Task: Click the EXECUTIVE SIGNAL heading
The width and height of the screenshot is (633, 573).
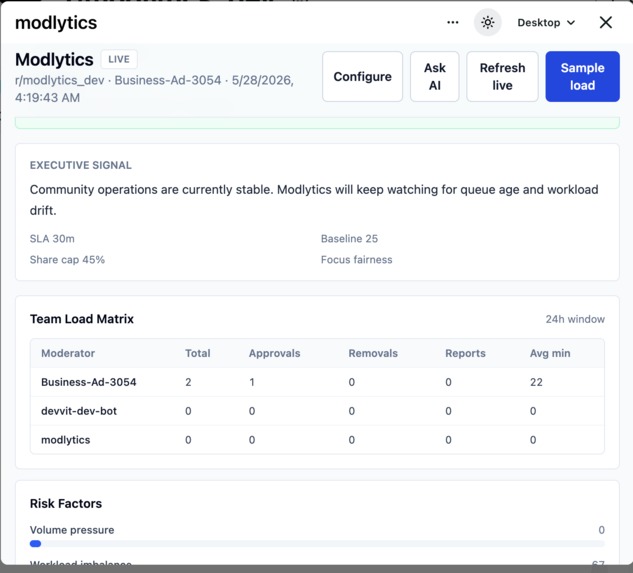Action: (x=81, y=165)
